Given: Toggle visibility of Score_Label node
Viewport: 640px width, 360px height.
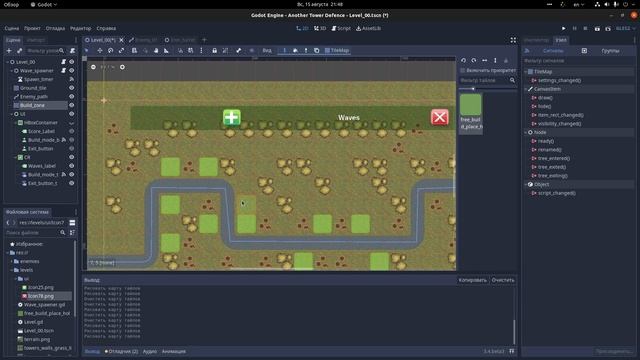Looking at the screenshot, I should tap(72, 131).
